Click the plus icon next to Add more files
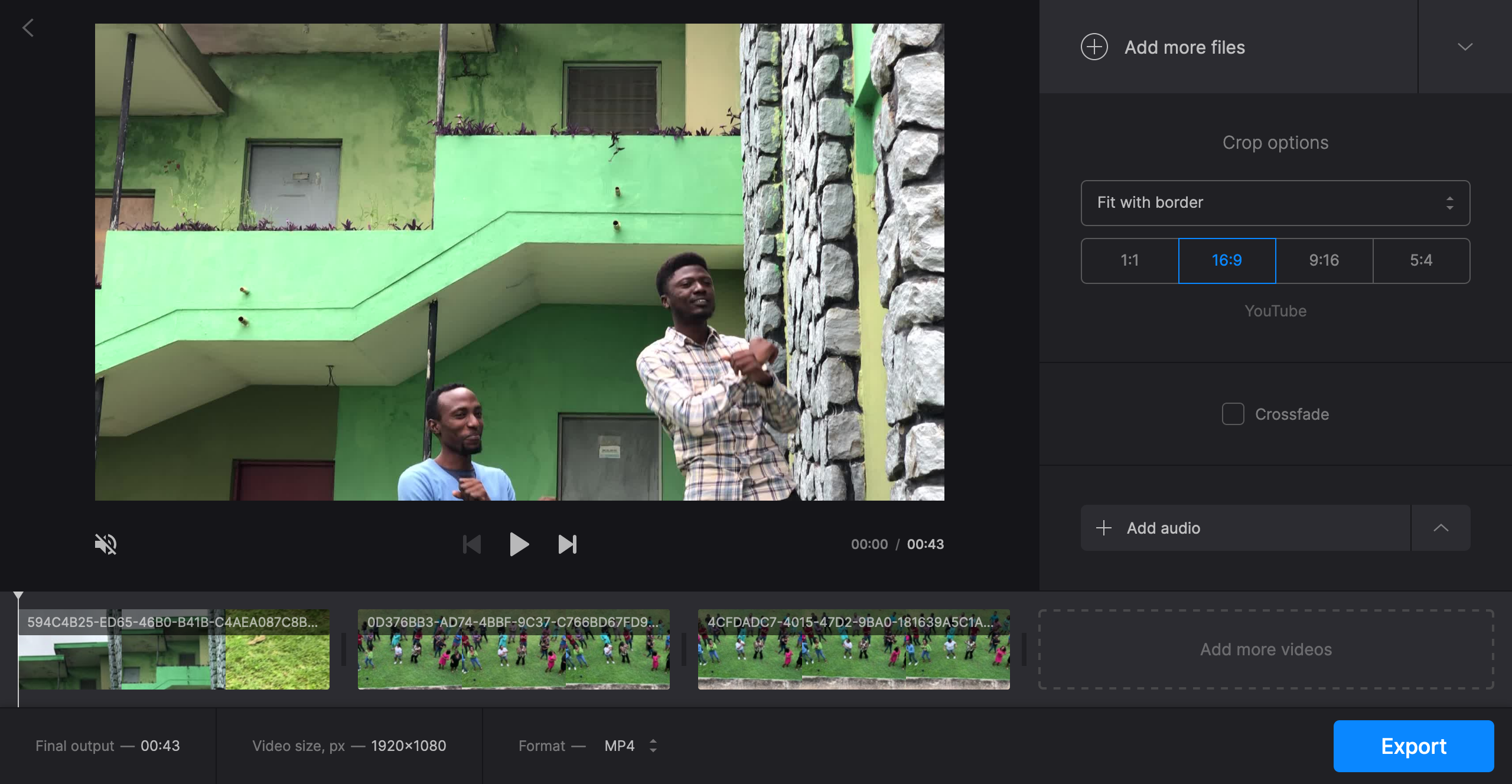The height and width of the screenshot is (784, 1512). point(1094,47)
